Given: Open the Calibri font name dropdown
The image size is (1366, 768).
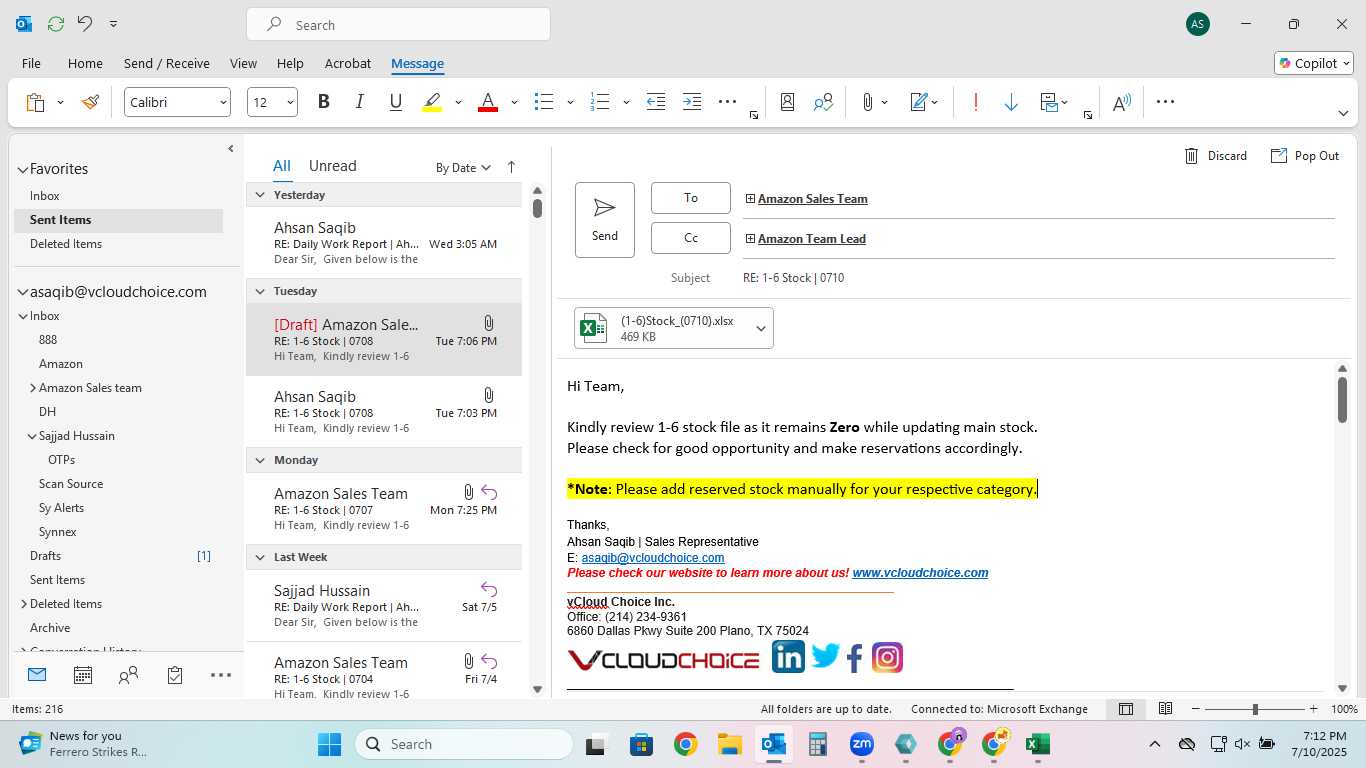Looking at the screenshot, I should tap(223, 102).
